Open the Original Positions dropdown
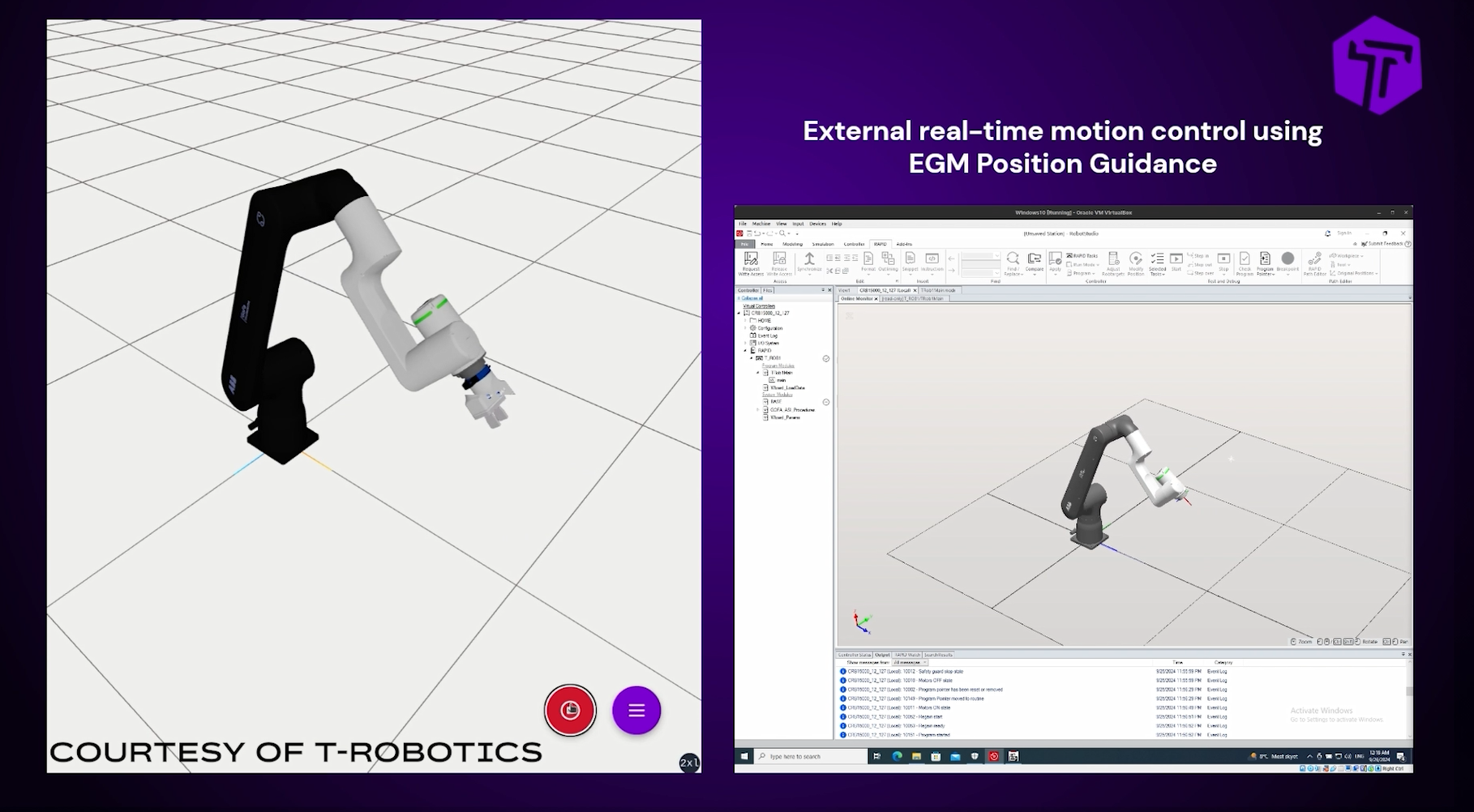1474x812 pixels. [1354, 273]
